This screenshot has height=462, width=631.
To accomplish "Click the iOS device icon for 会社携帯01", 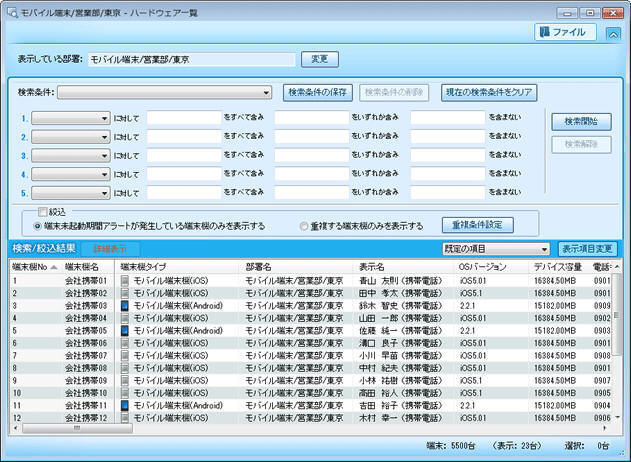I will (x=125, y=281).
